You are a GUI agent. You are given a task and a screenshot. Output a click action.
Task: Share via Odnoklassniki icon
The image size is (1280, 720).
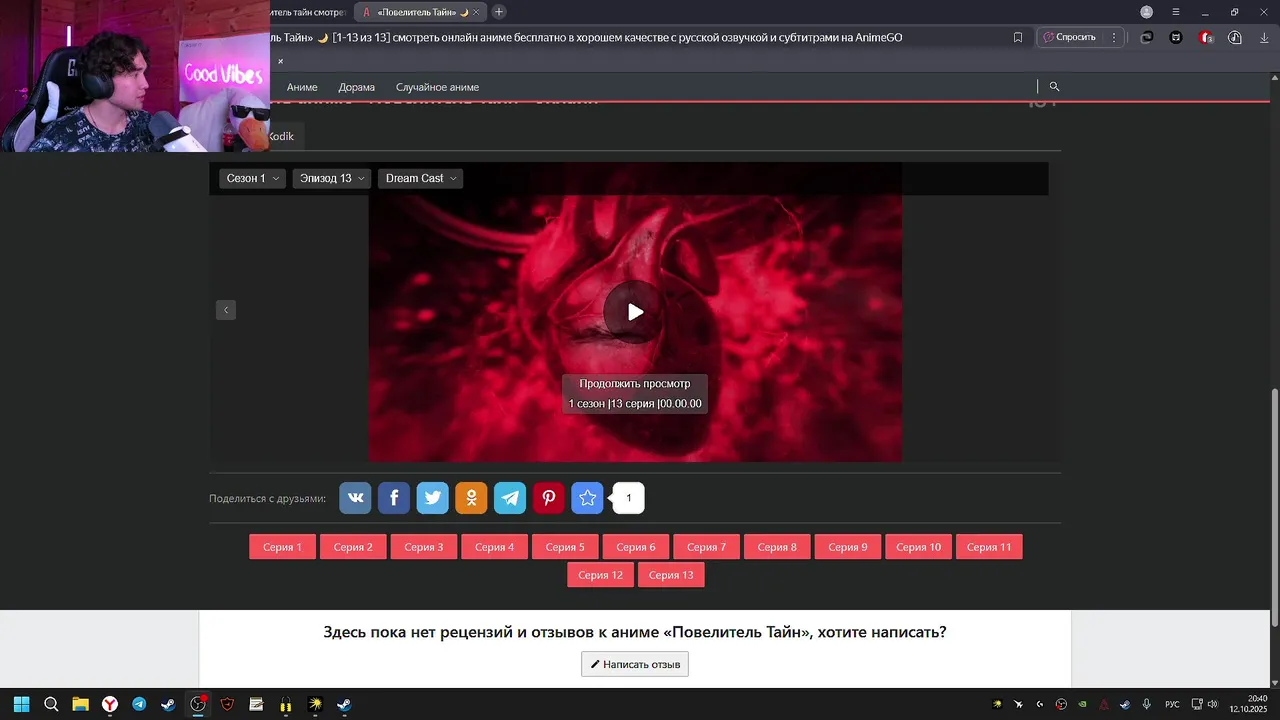point(471,498)
